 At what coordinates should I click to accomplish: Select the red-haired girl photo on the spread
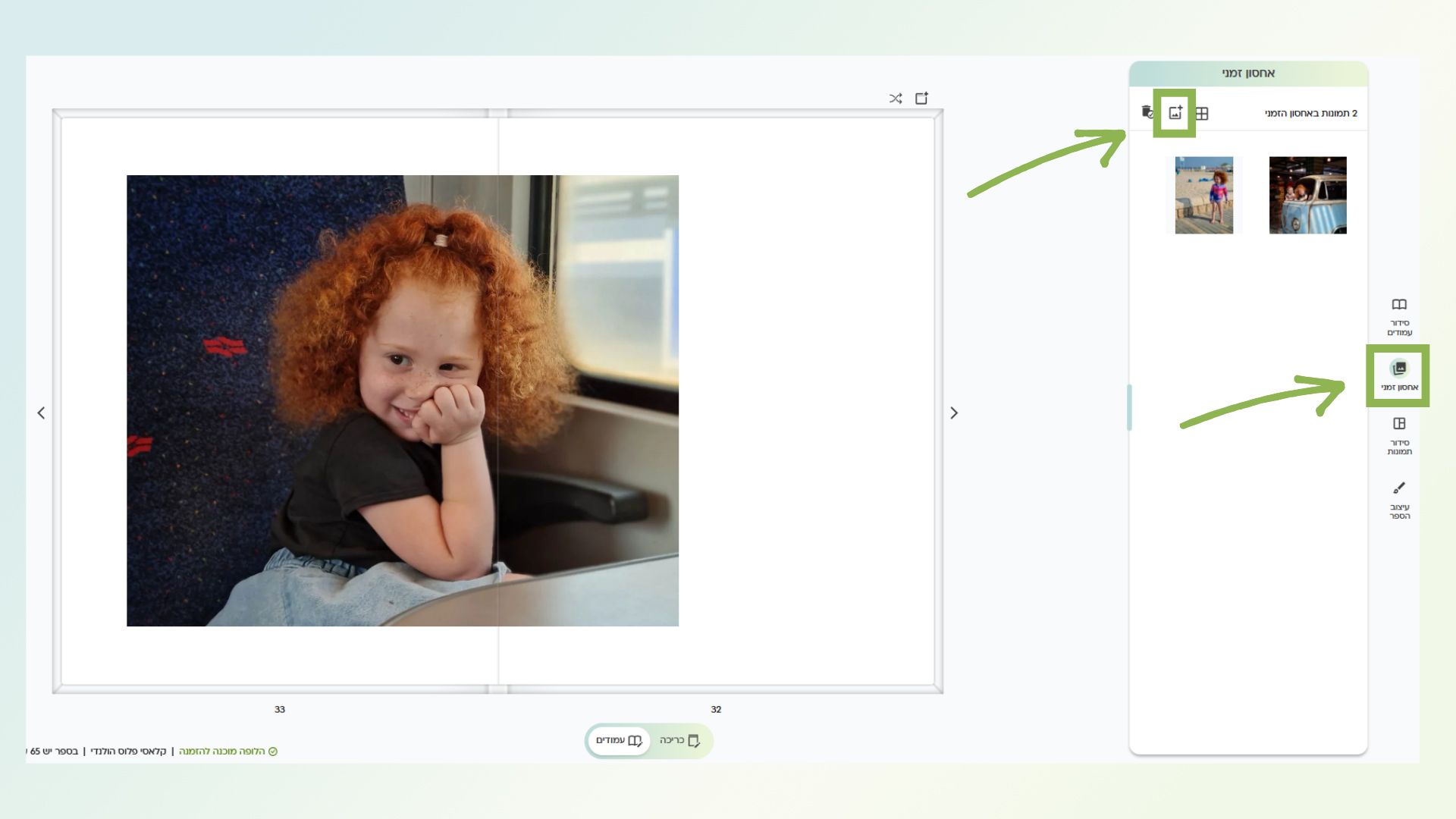[x=403, y=401]
